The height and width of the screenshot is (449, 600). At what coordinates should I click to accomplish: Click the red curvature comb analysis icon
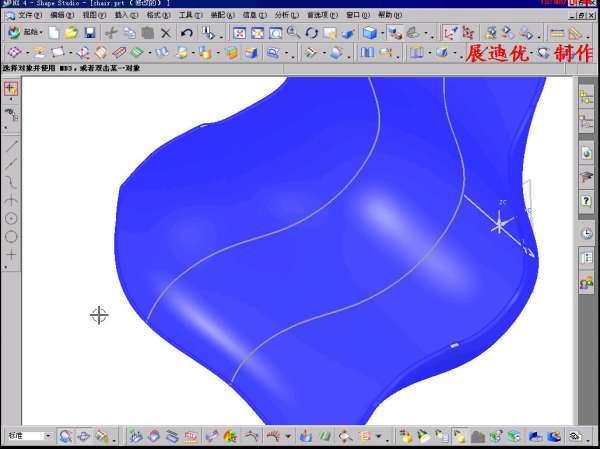coord(273,436)
